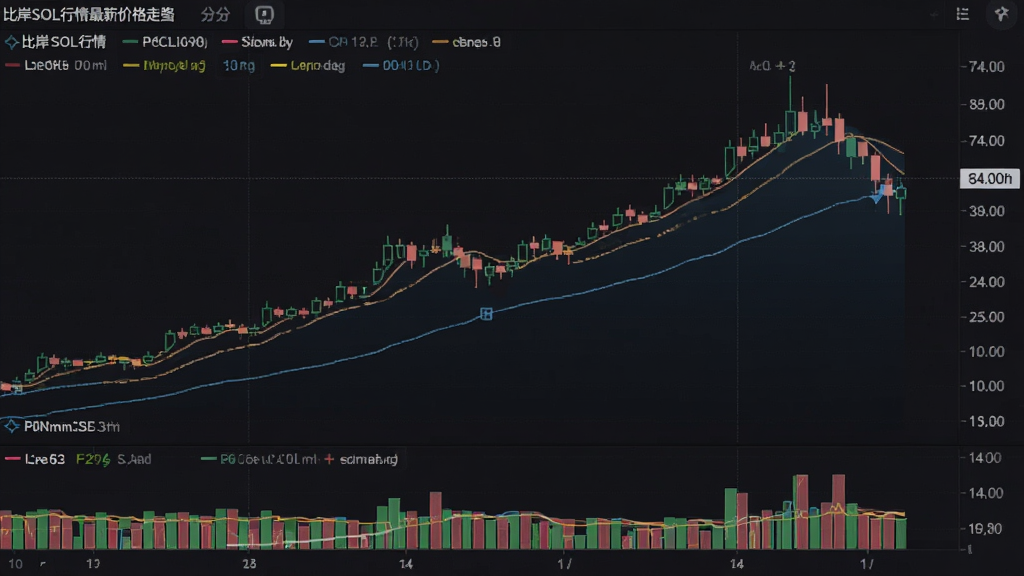
Task: Toggle the red Le0ft5 00ml legend entry
Action: click(x=56, y=65)
